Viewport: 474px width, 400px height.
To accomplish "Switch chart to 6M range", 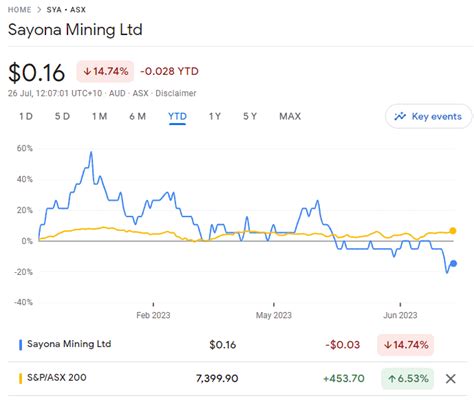I will (x=137, y=116).
